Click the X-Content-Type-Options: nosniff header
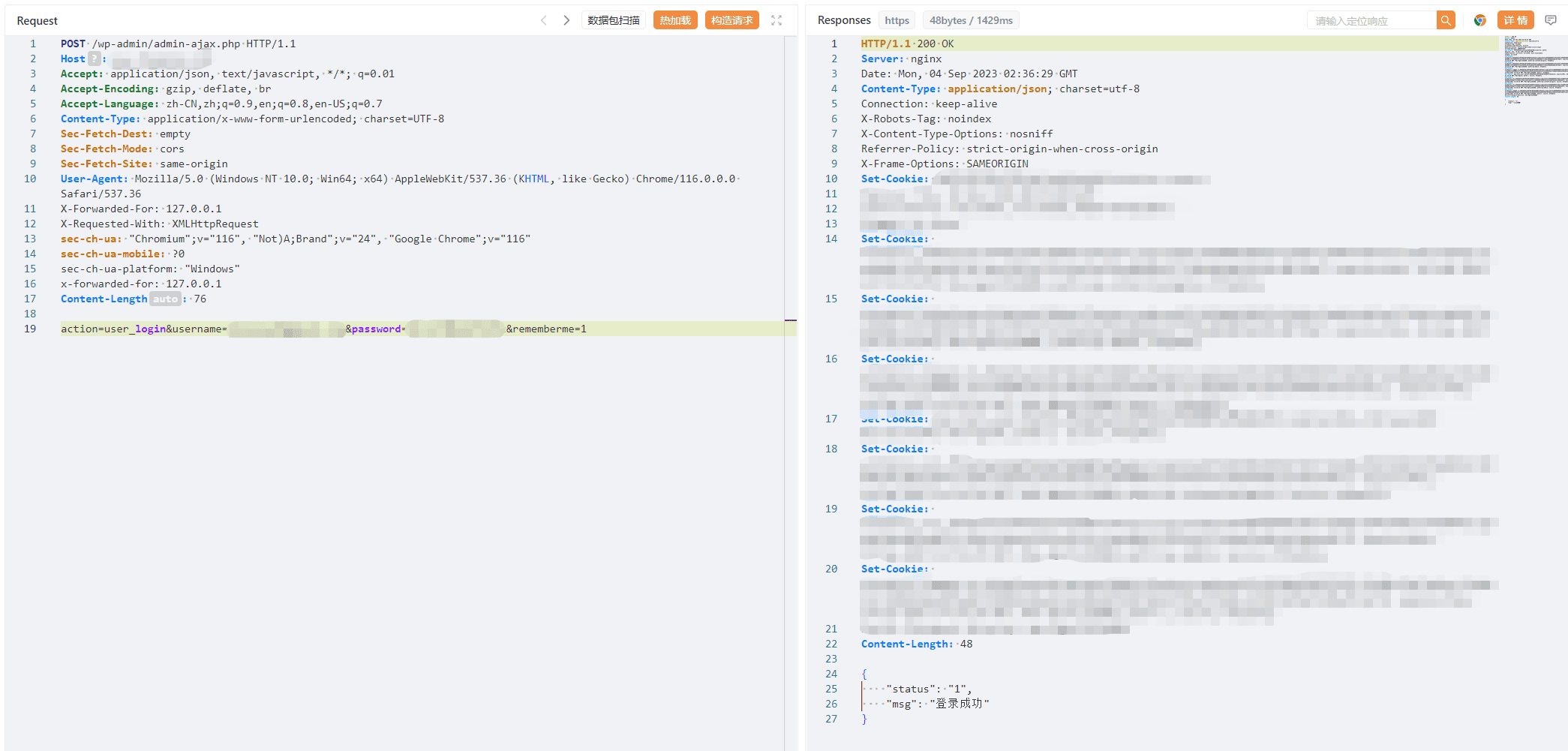 (957, 134)
